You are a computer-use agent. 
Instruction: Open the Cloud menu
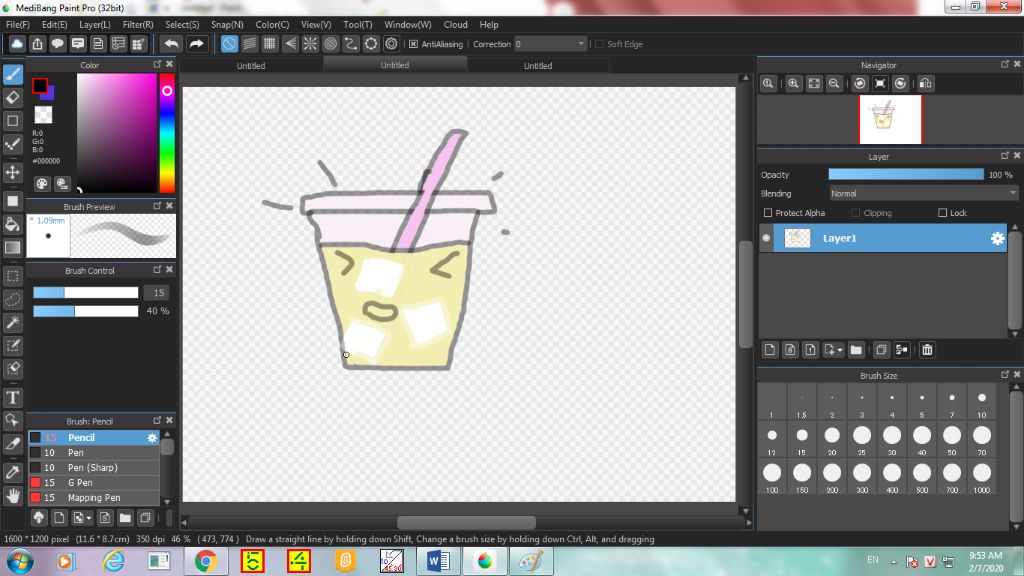coord(455,25)
